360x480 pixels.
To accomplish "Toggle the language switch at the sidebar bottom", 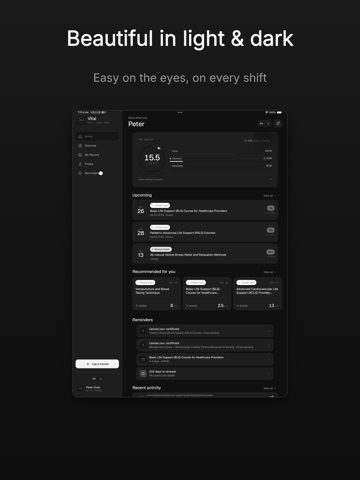I will click(97, 379).
